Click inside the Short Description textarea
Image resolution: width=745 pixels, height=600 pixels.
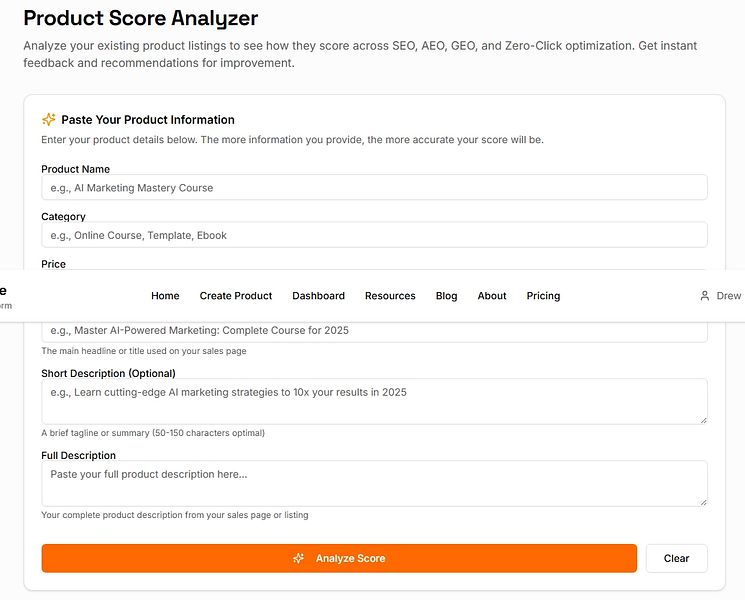pyautogui.click(x=374, y=401)
